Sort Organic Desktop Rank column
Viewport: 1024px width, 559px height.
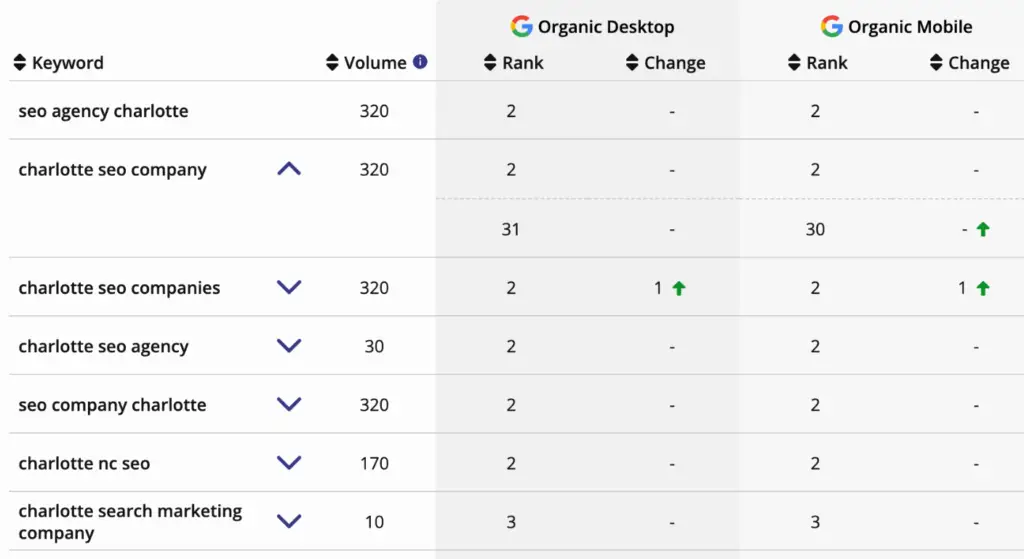[x=490, y=63]
